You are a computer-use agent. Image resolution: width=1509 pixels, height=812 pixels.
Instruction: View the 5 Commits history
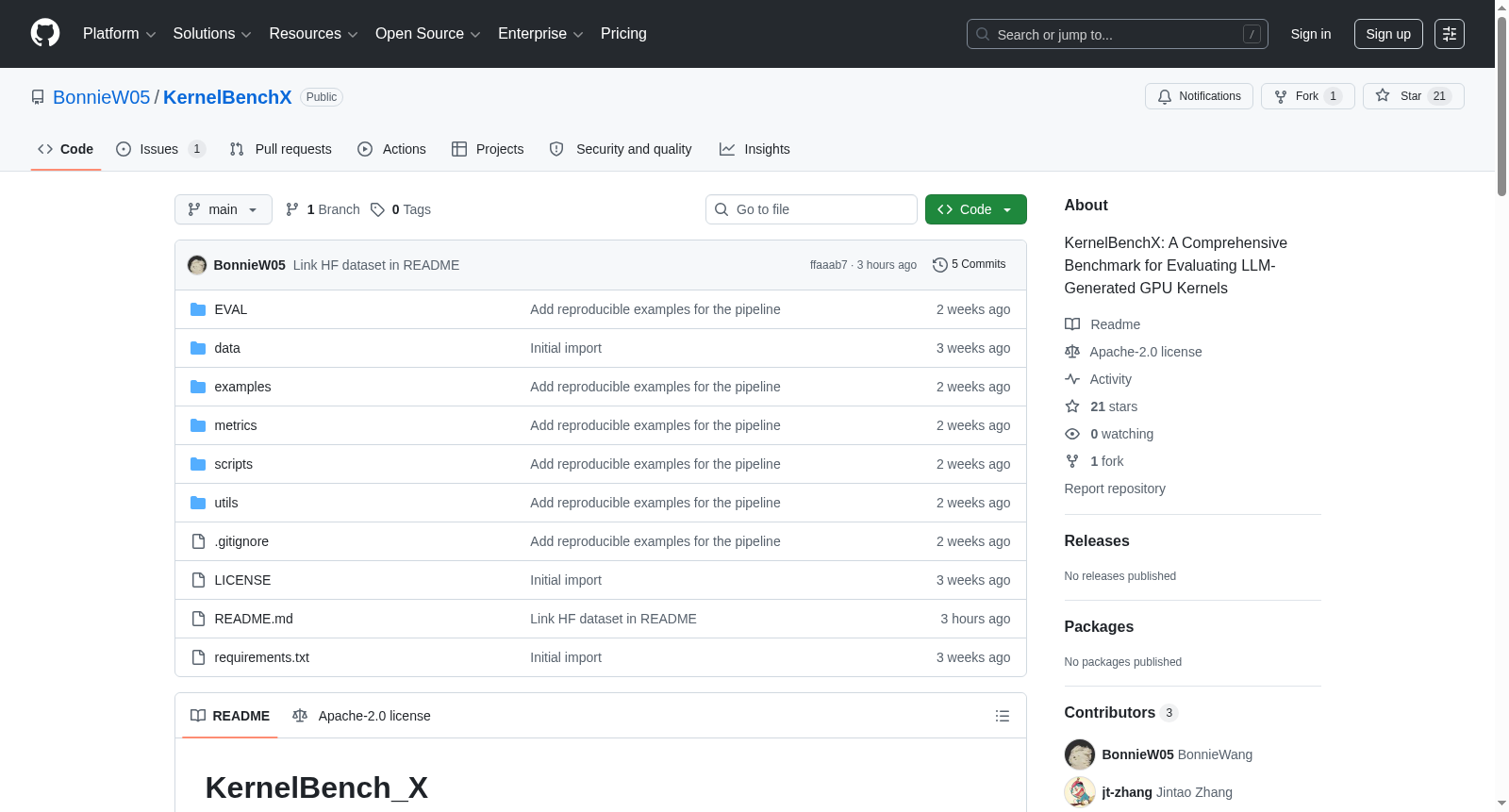pyautogui.click(x=970, y=265)
